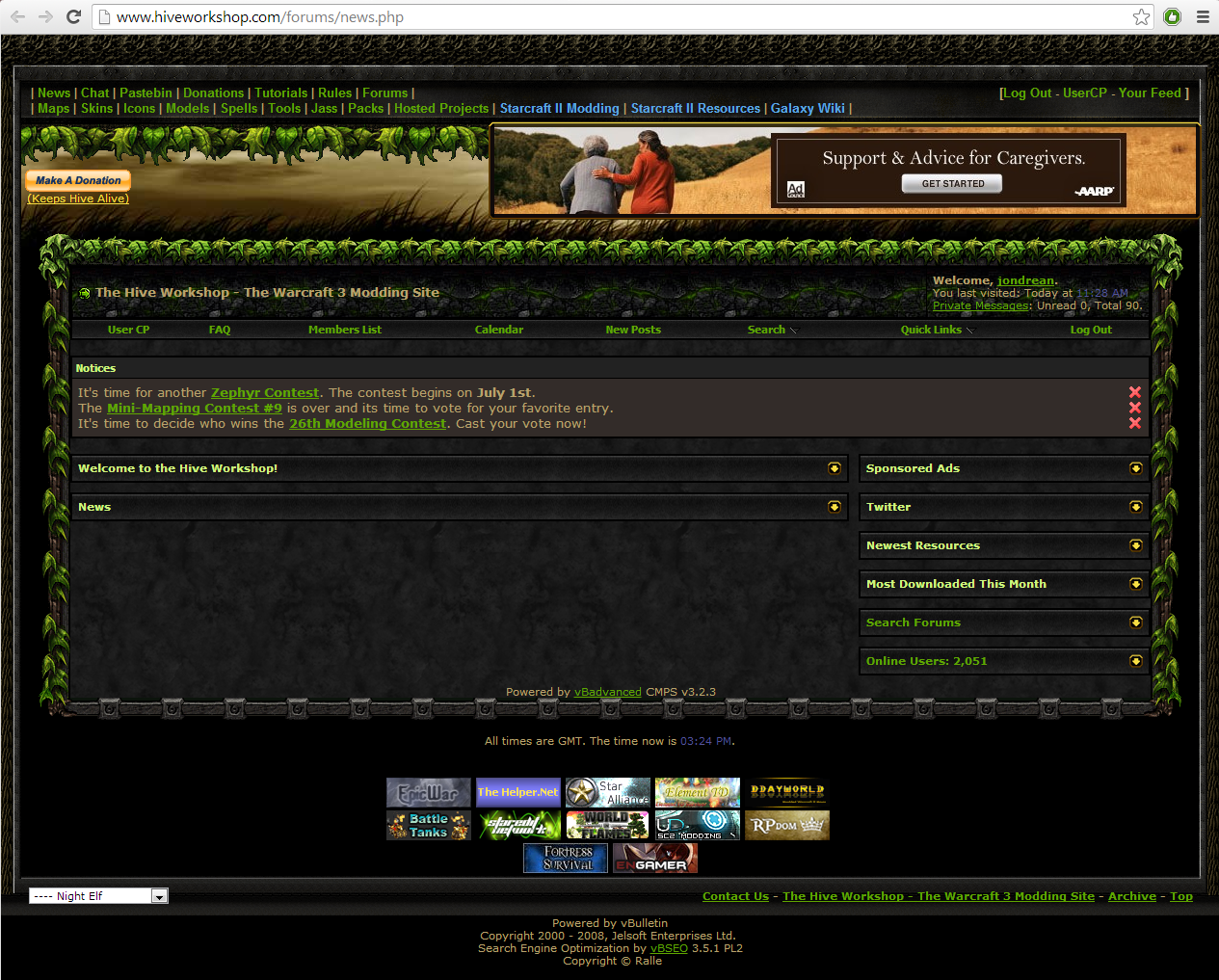
Task: Reload the page in the browser
Action: [x=73, y=16]
